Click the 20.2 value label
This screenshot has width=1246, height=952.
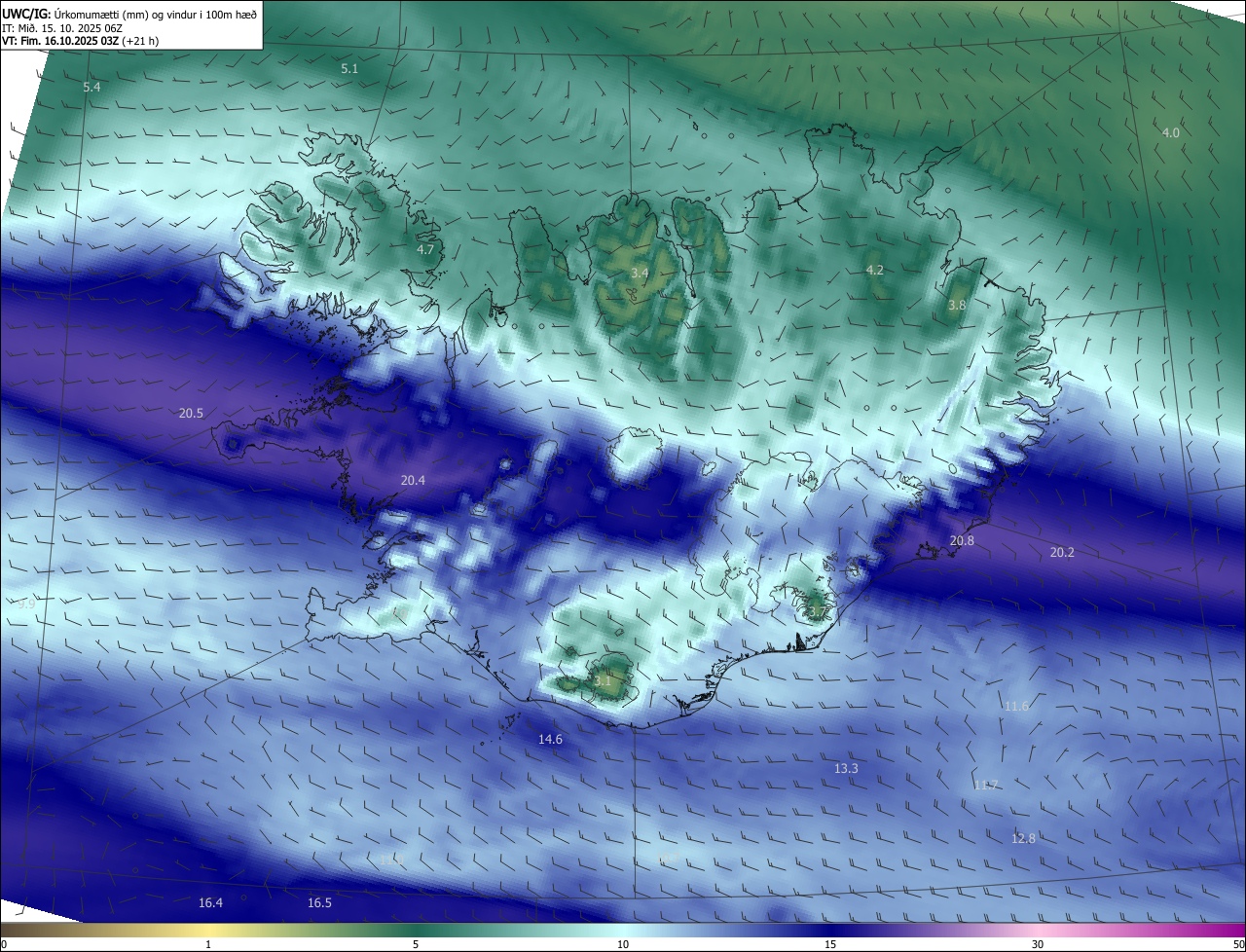1062,552
